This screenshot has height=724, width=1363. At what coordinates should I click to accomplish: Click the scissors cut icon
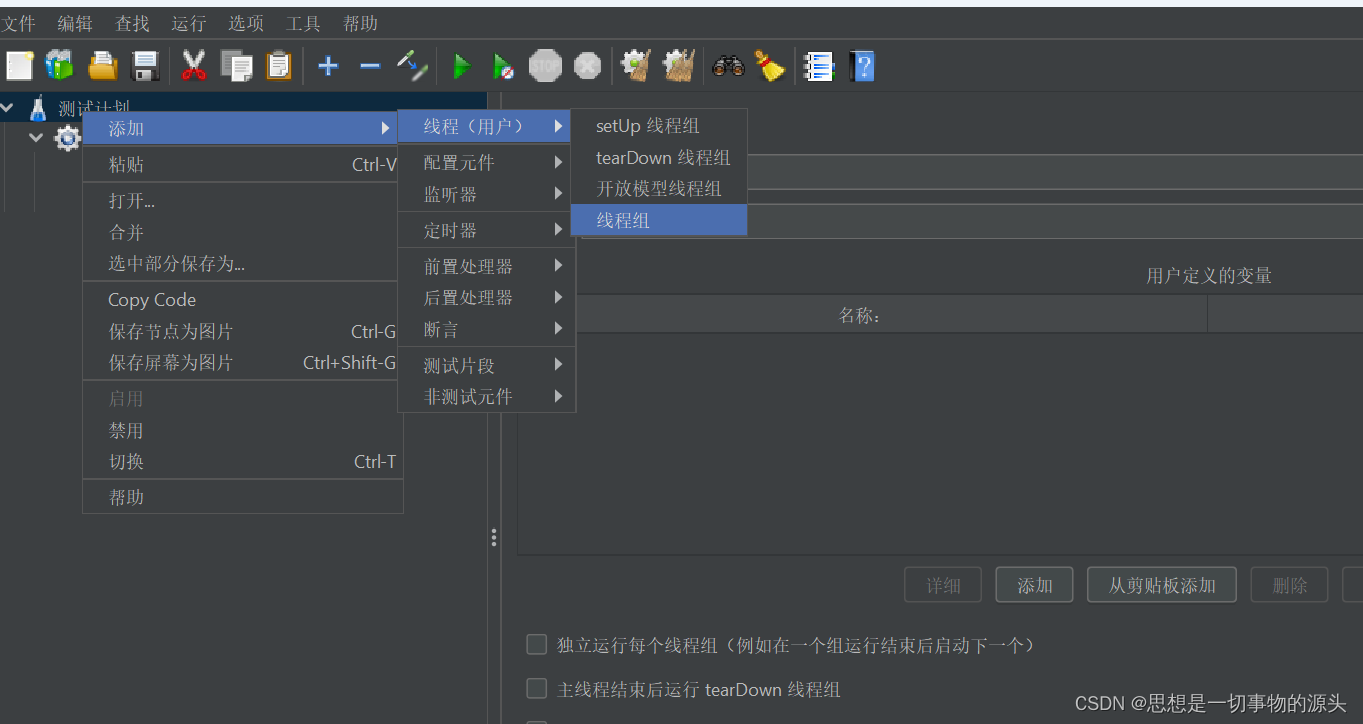click(x=194, y=66)
